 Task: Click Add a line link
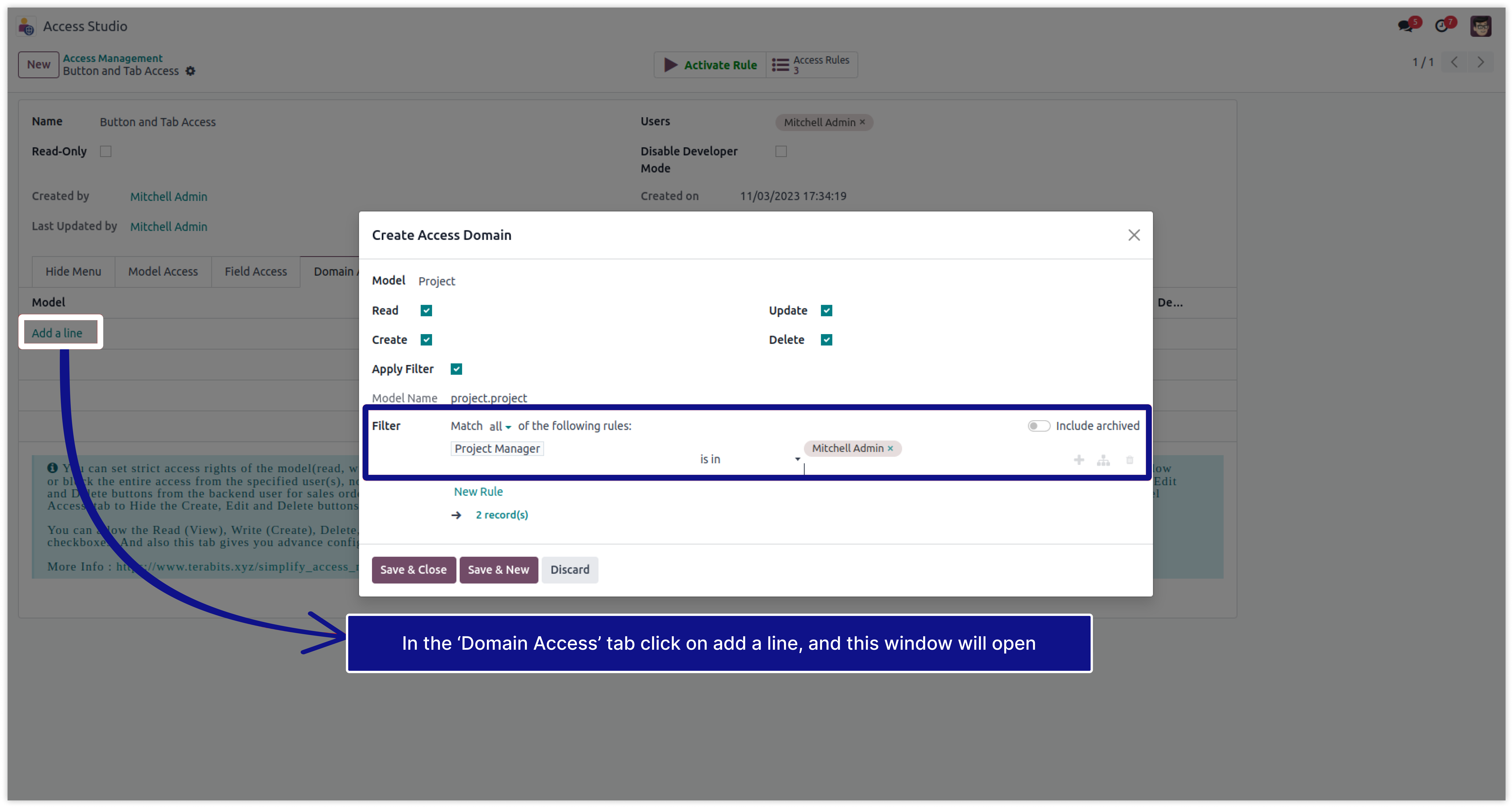pyautogui.click(x=57, y=333)
